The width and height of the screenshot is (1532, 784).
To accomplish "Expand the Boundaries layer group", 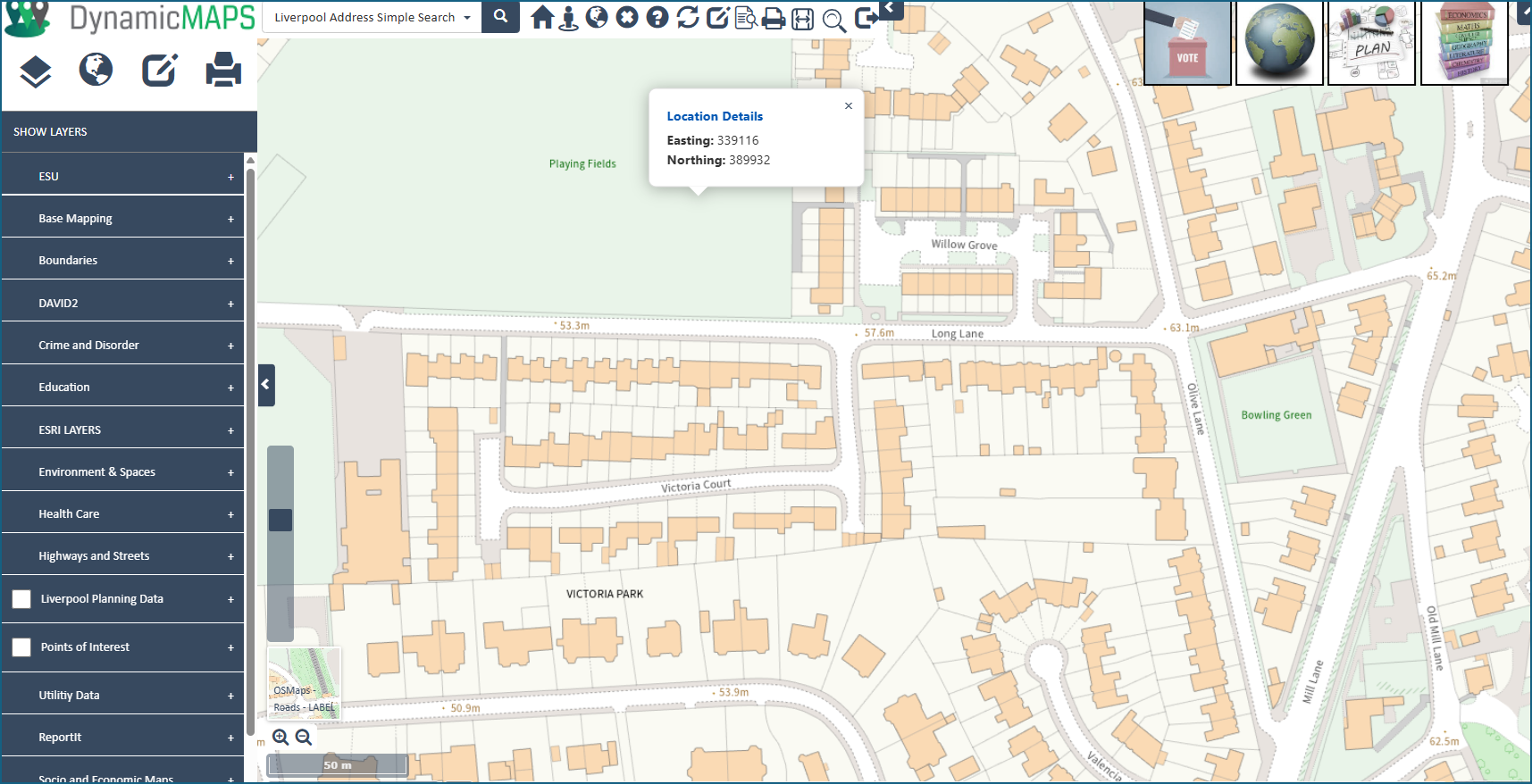I will (230, 262).
